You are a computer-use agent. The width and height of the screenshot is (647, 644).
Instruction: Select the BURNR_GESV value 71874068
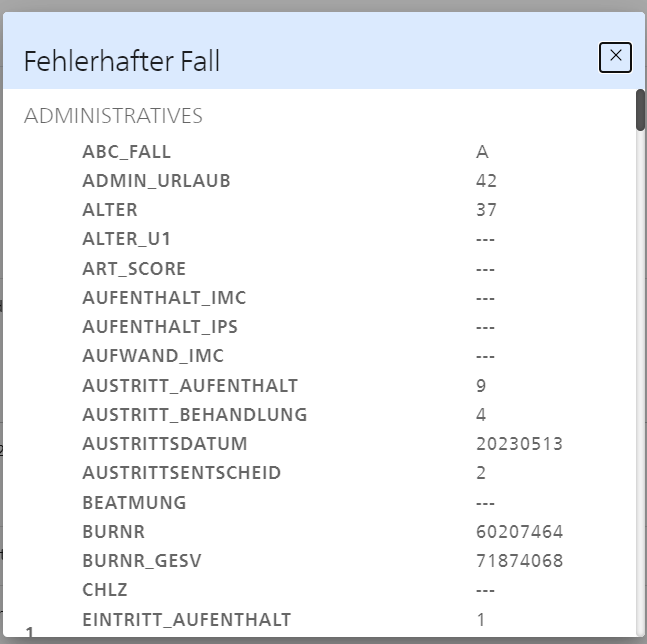519,561
